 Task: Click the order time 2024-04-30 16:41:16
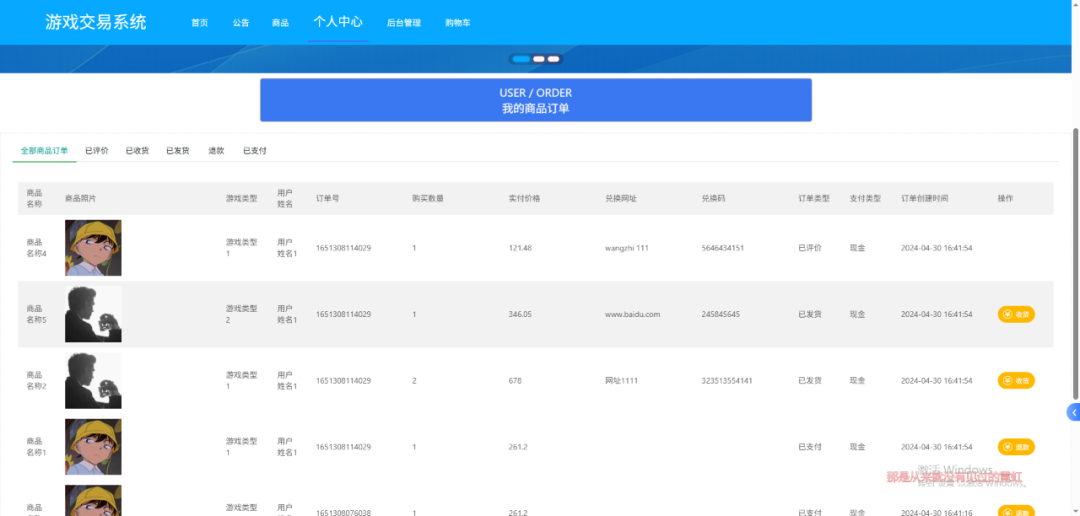[937, 513]
